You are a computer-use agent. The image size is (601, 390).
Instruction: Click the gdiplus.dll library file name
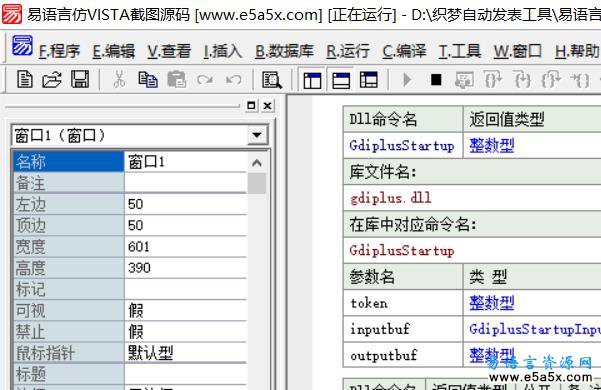click(391, 198)
